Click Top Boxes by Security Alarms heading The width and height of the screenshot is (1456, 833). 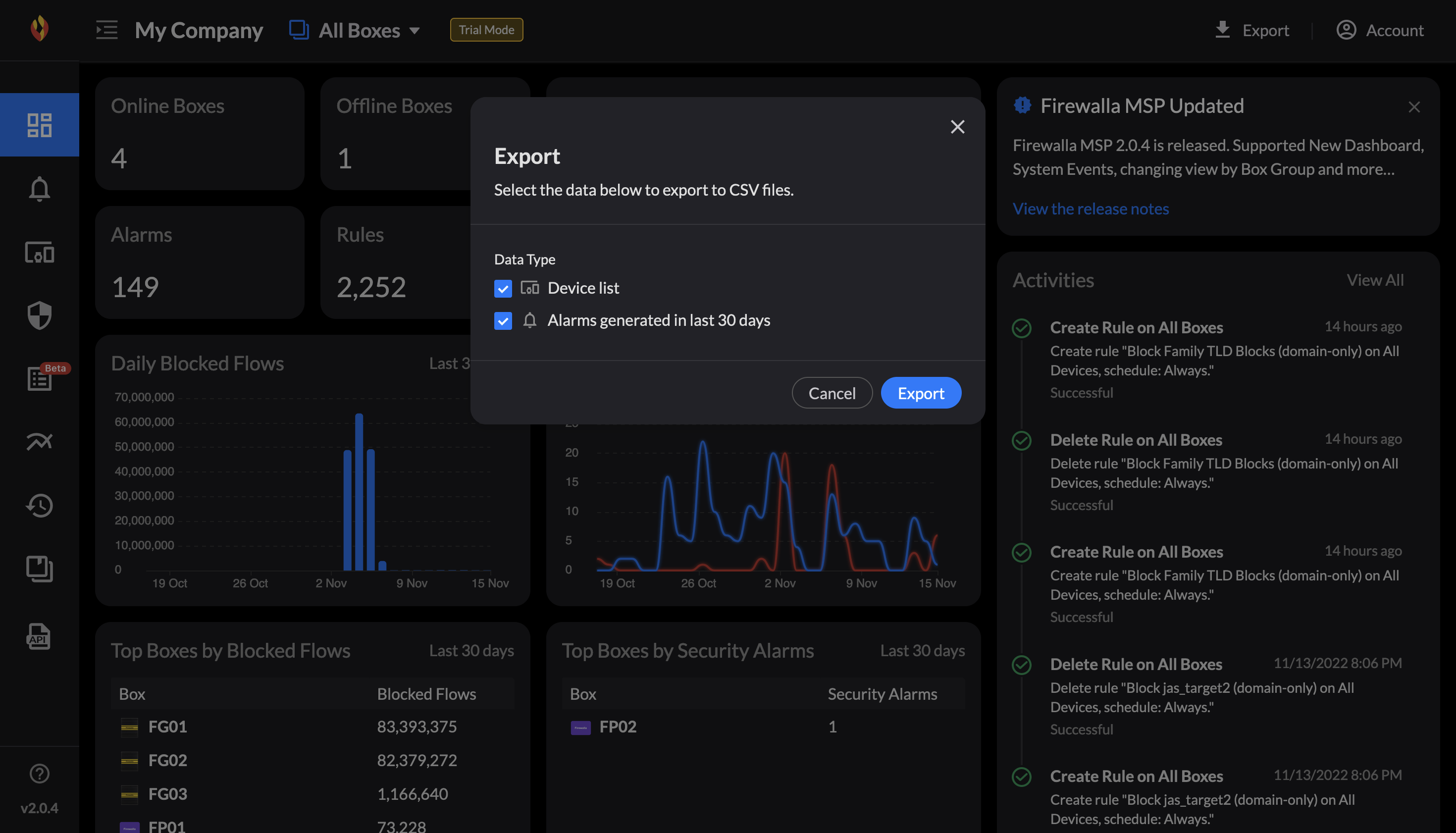[688, 650]
